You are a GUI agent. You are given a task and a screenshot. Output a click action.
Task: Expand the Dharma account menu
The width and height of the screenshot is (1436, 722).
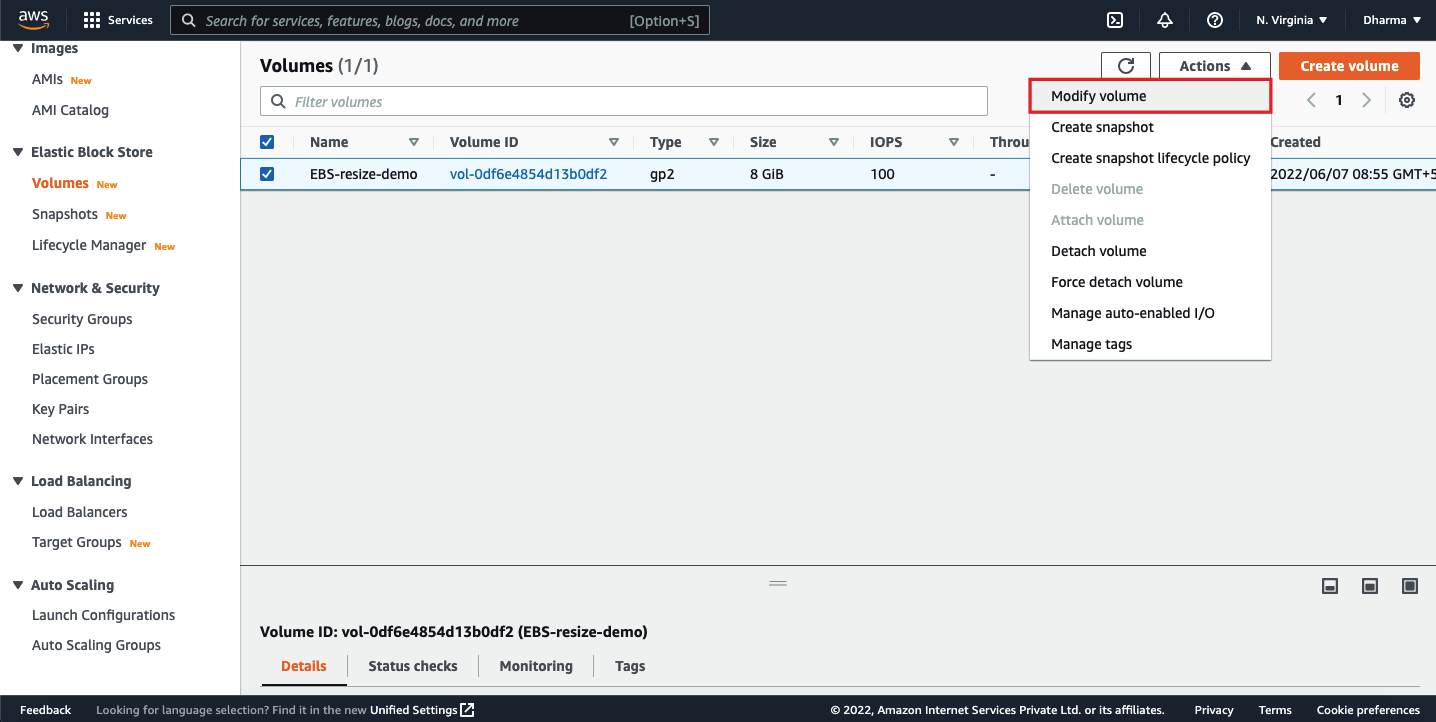(x=1391, y=20)
